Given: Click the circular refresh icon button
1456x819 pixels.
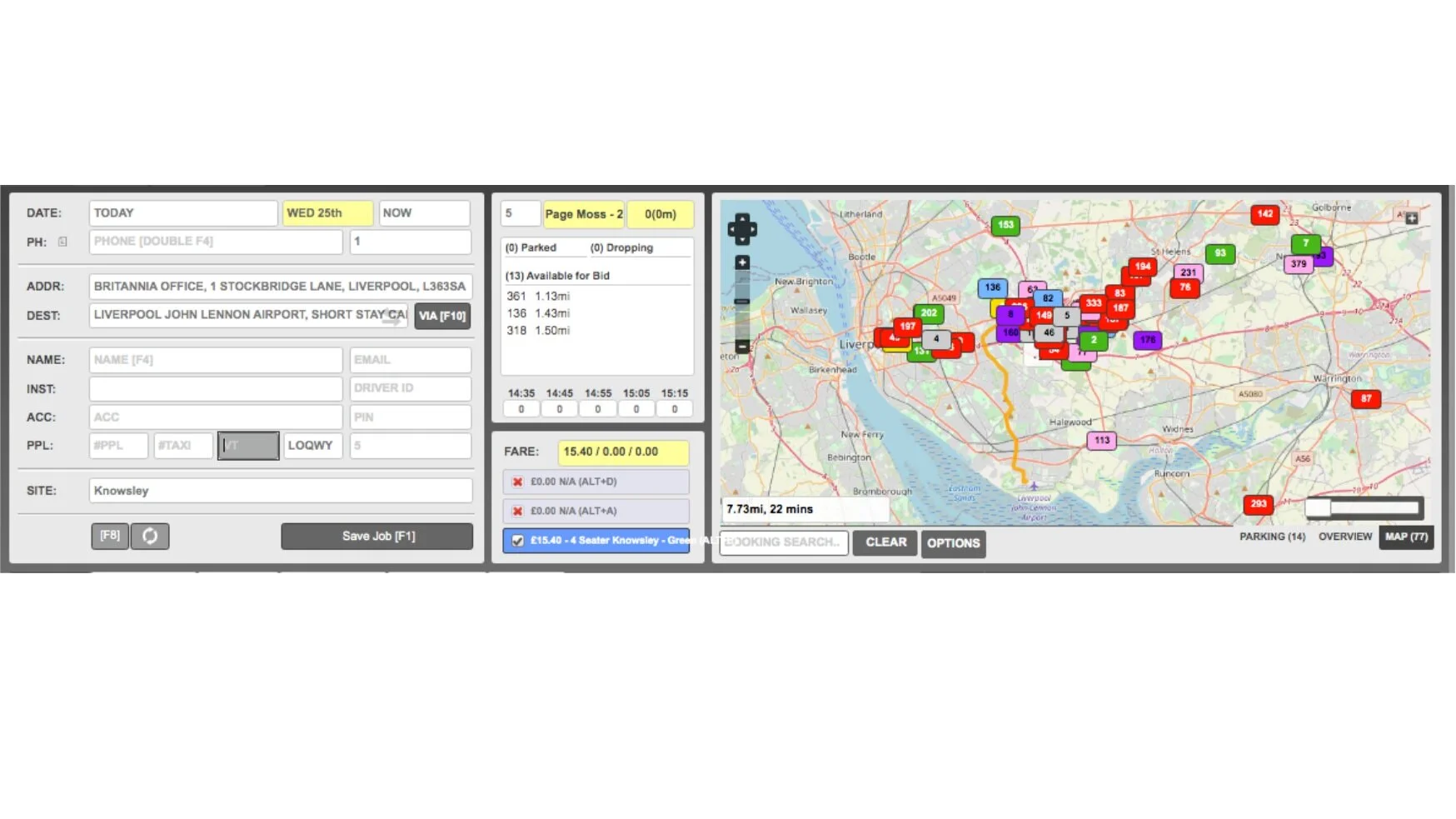Looking at the screenshot, I should coord(150,536).
